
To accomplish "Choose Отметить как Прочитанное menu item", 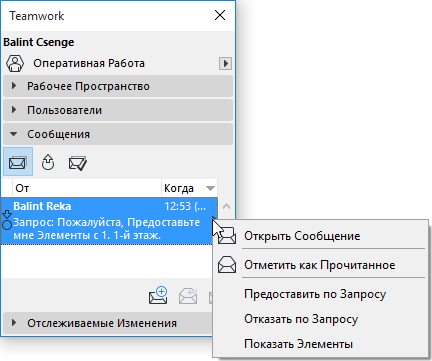I will click(x=320, y=265).
